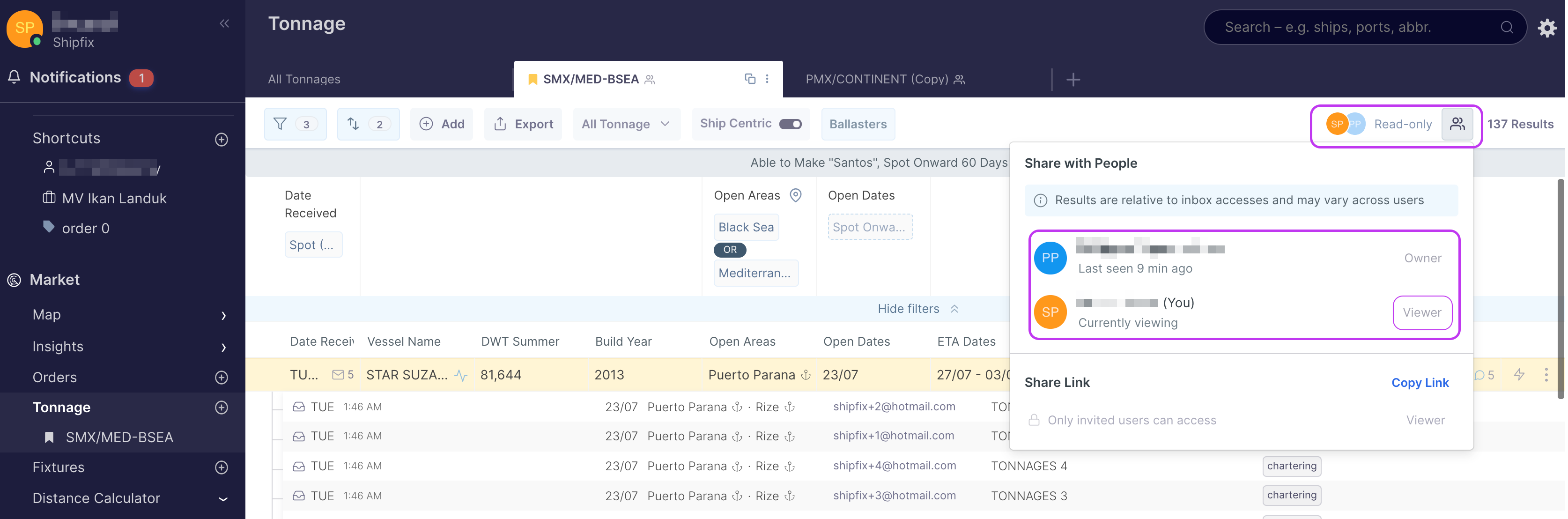
Task: Click the share people icon button
Action: click(1457, 124)
